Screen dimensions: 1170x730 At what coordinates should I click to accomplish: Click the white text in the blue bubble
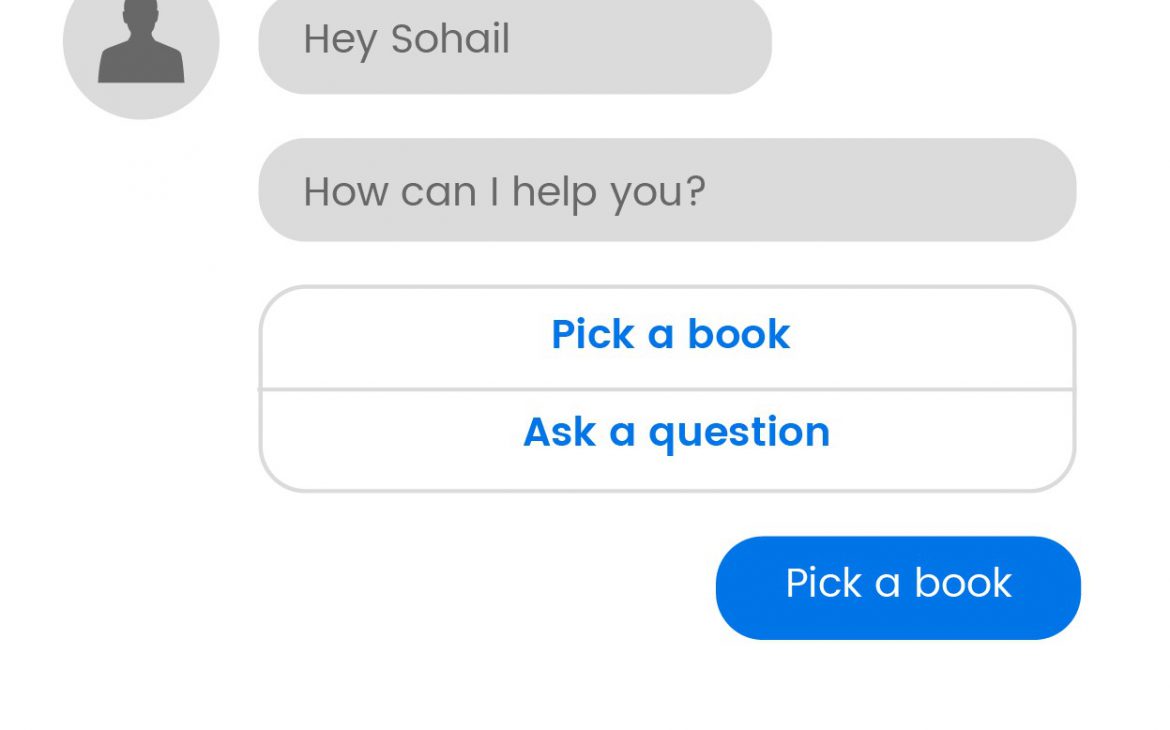pos(898,583)
